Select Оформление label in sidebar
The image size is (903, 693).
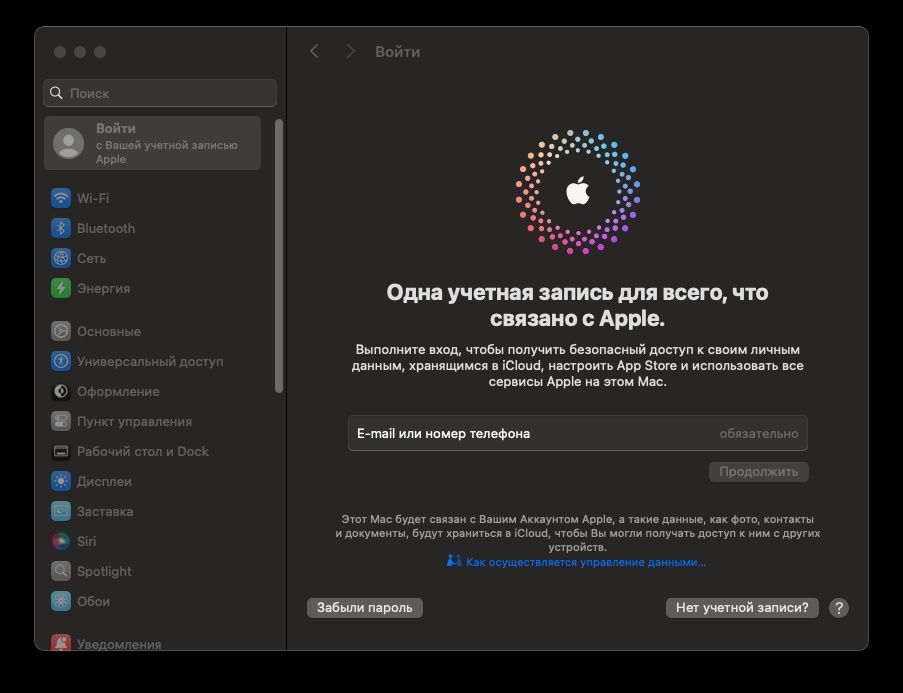pos(118,392)
